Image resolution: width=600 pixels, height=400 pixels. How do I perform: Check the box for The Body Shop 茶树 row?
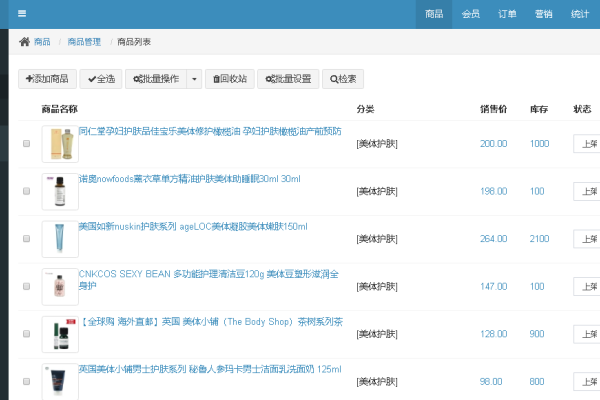pyautogui.click(x=26, y=334)
